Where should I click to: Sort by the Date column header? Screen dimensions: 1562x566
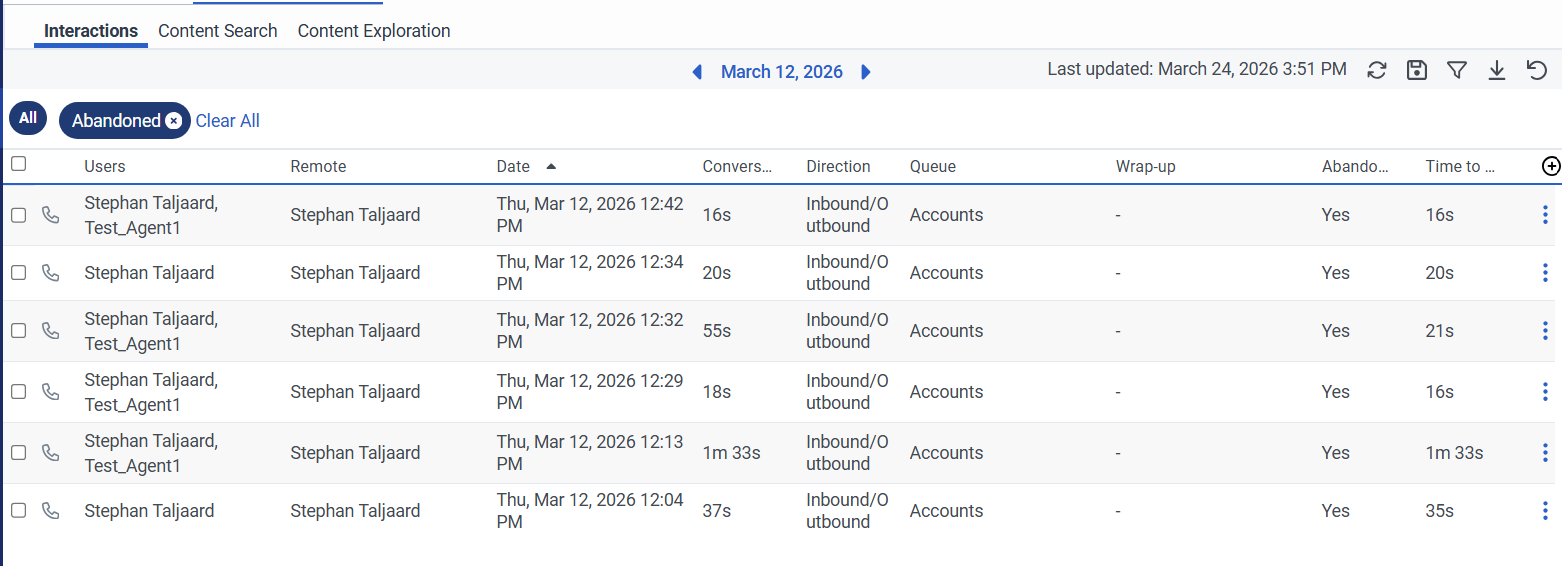(513, 167)
